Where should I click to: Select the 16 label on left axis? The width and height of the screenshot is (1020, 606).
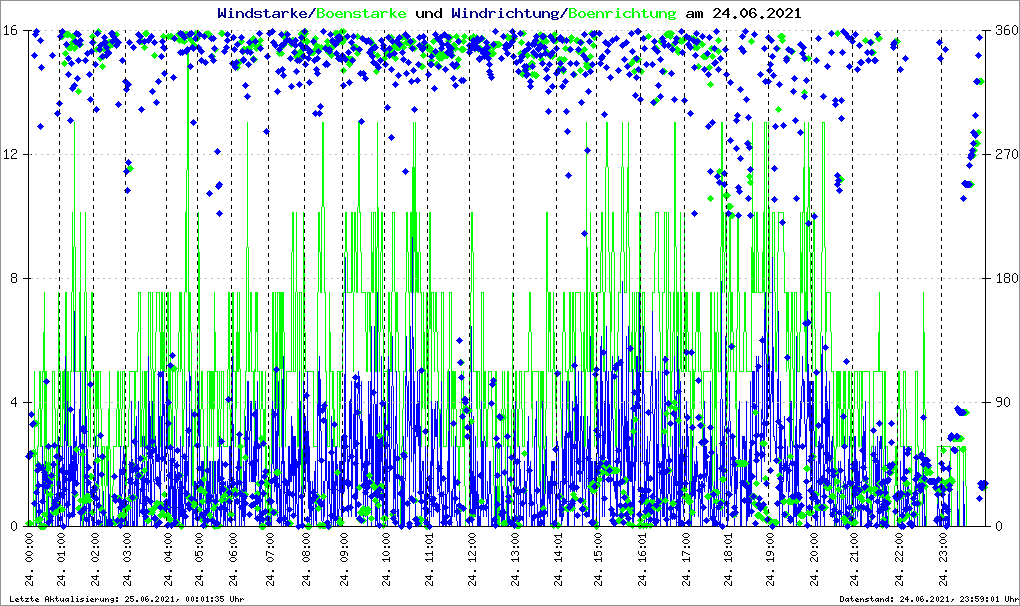click(x=10, y=30)
